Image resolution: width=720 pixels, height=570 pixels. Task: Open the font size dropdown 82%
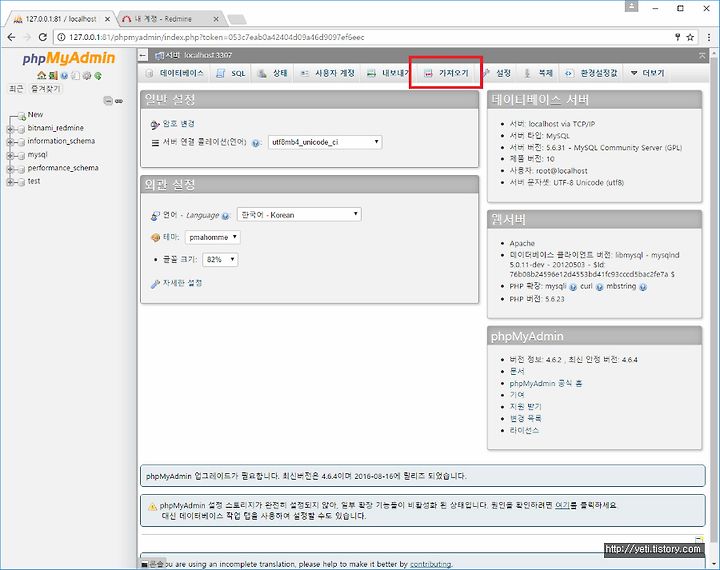(x=220, y=260)
